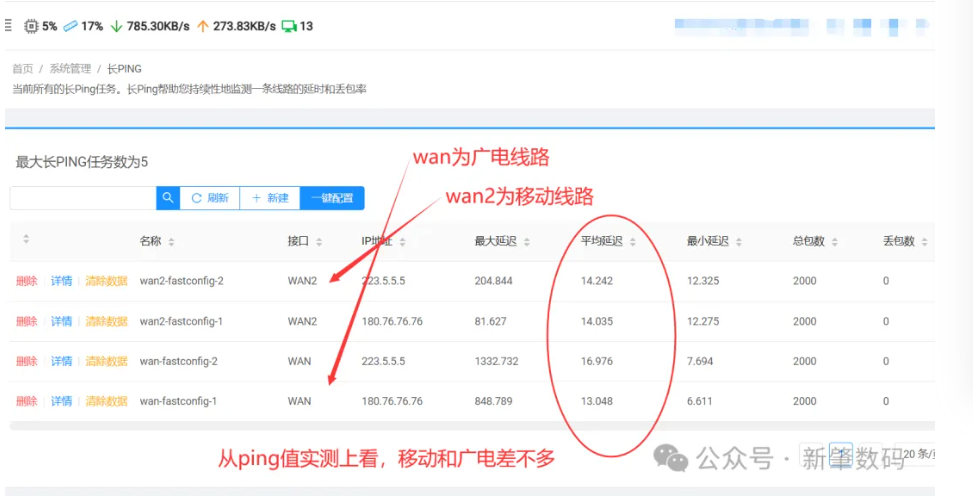Click minimum delay value 12.275

(x=703, y=322)
